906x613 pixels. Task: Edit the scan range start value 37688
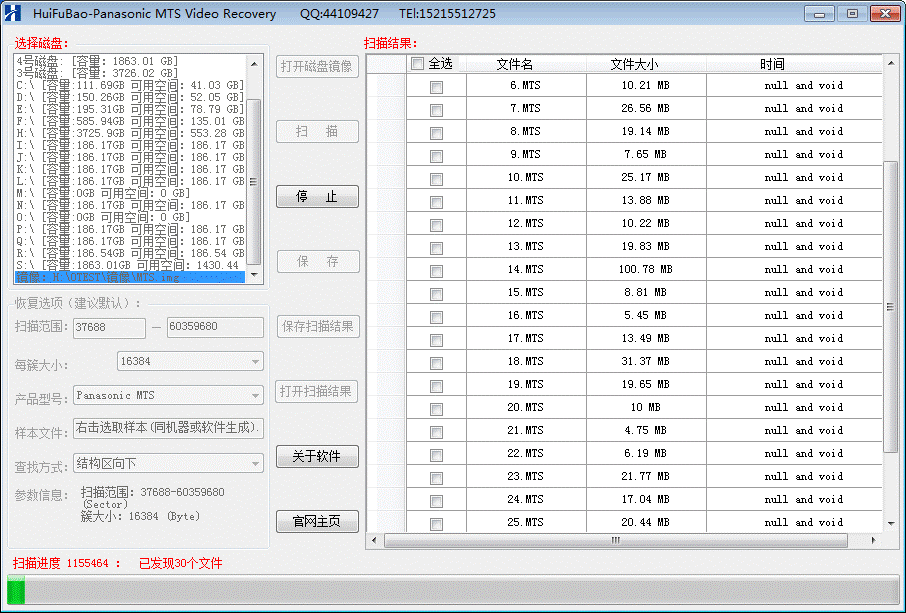point(108,327)
